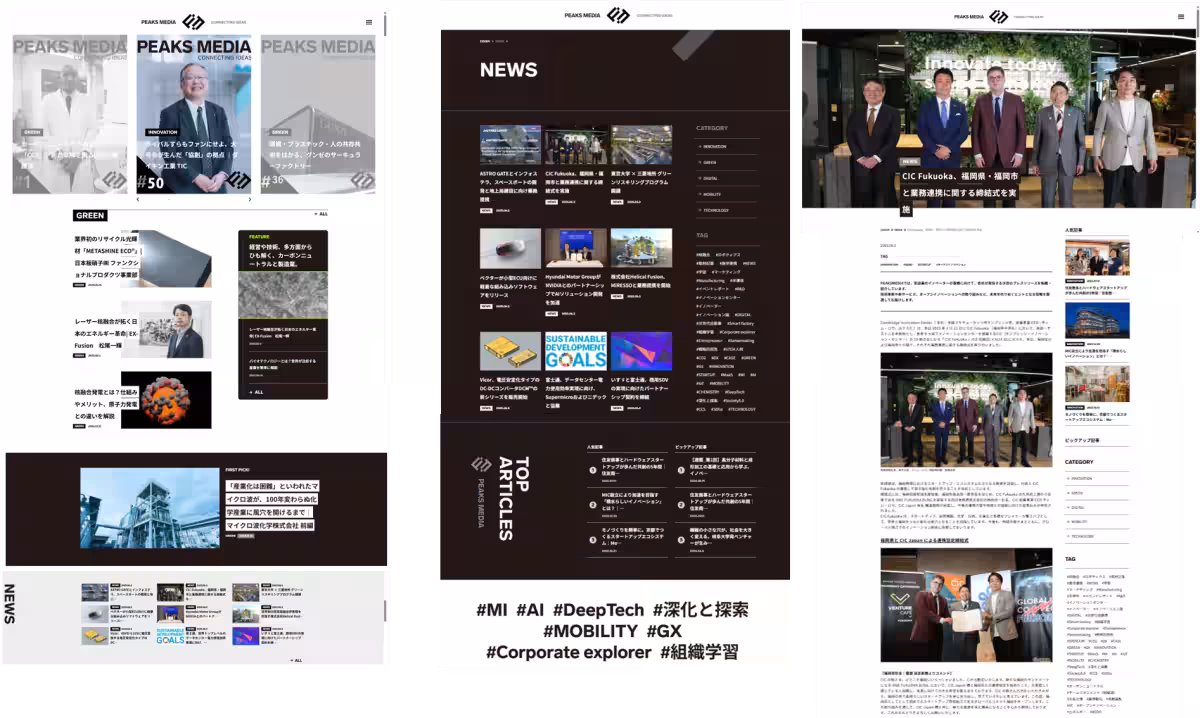Open the FIRST PICK microwave chemistry article image
Image resolution: width=1200 pixels, height=718 pixels.
[x=150, y=508]
